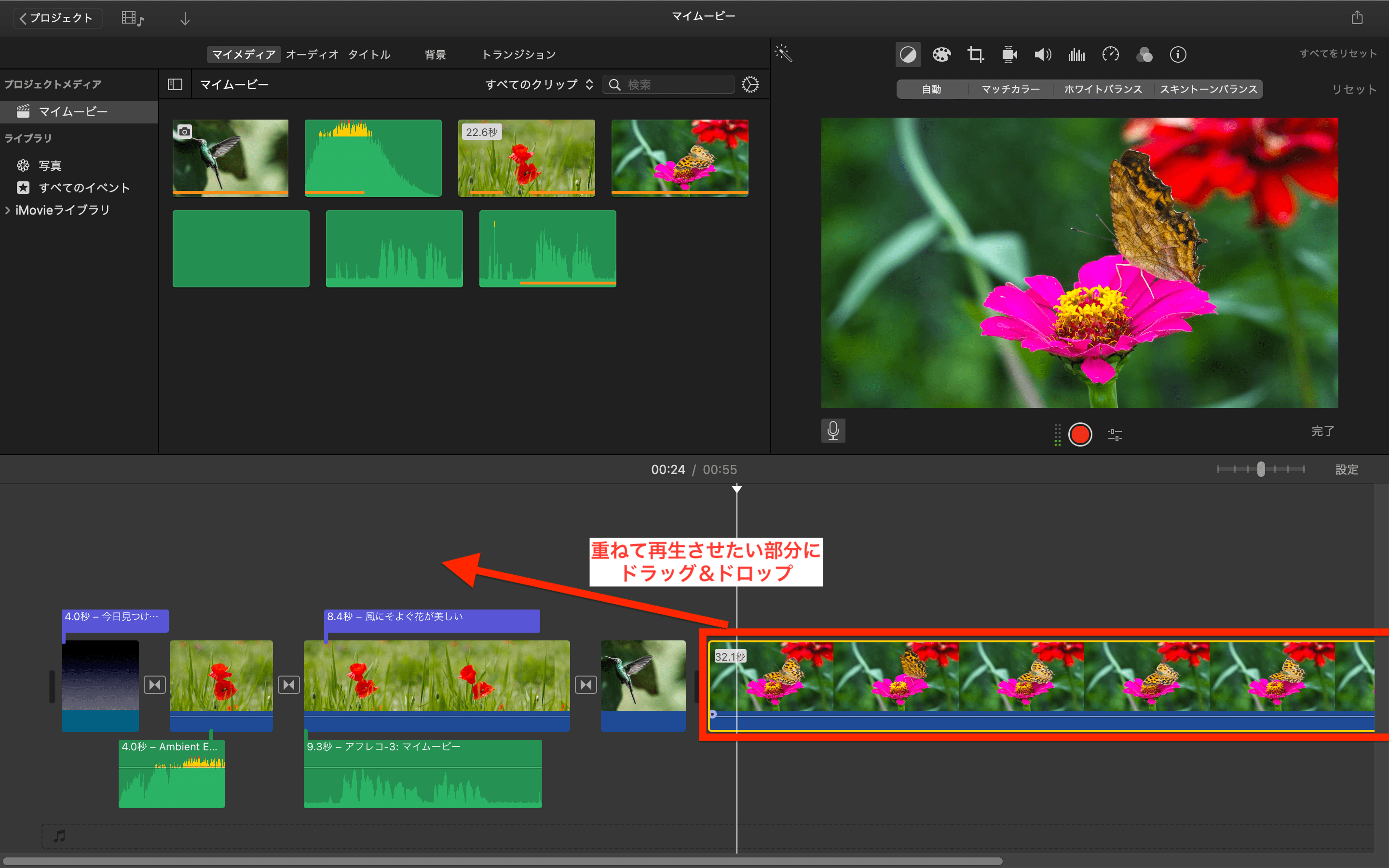This screenshot has width=1389, height=868.
Task: Switch to the オーディオ tab
Action: 312,54
